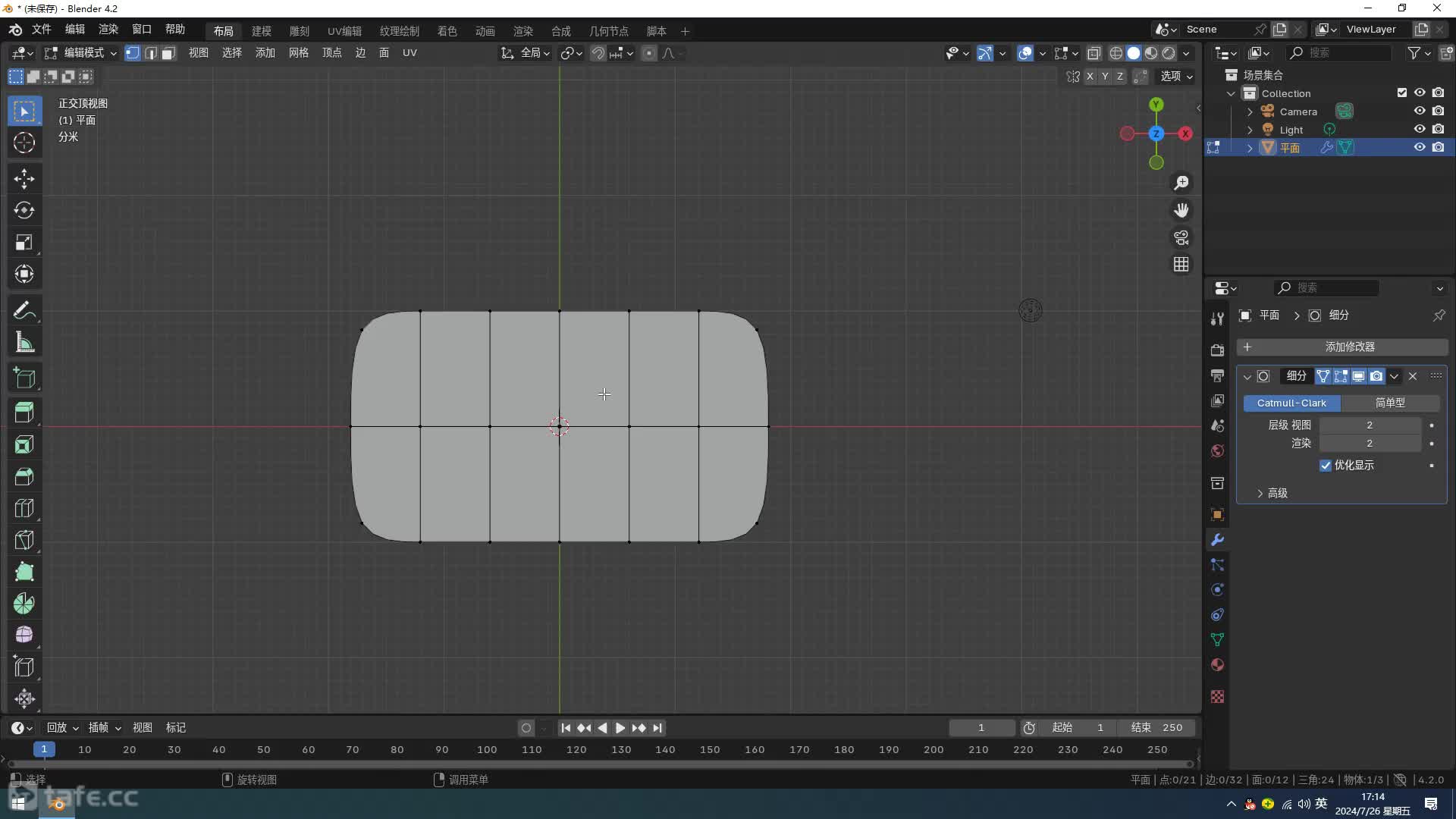Screen dimensions: 1456x819
Task: Select the Scale tool
Action: click(x=24, y=243)
